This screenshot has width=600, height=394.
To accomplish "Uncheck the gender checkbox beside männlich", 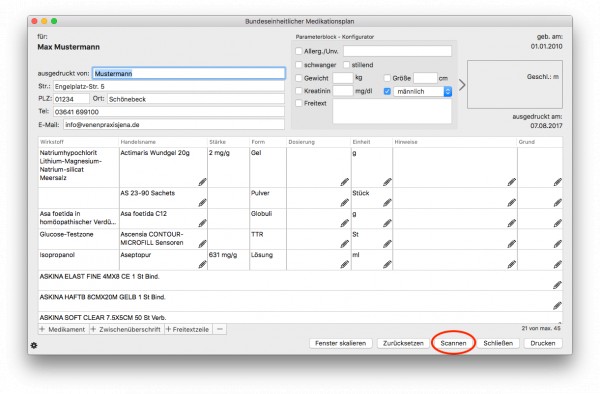I will tap(387, 91).
